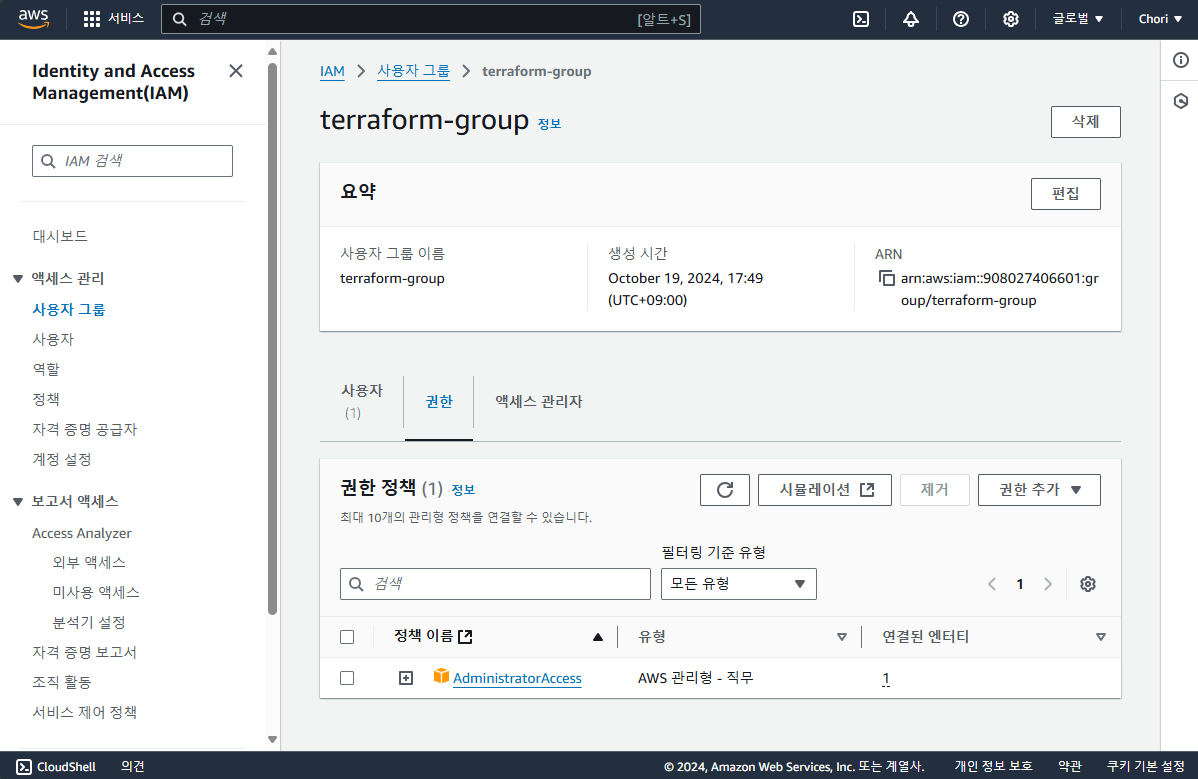Close the IAM navigation panel
The height and width of the screenshot is (779, 1198).
[x=236, y=71]
